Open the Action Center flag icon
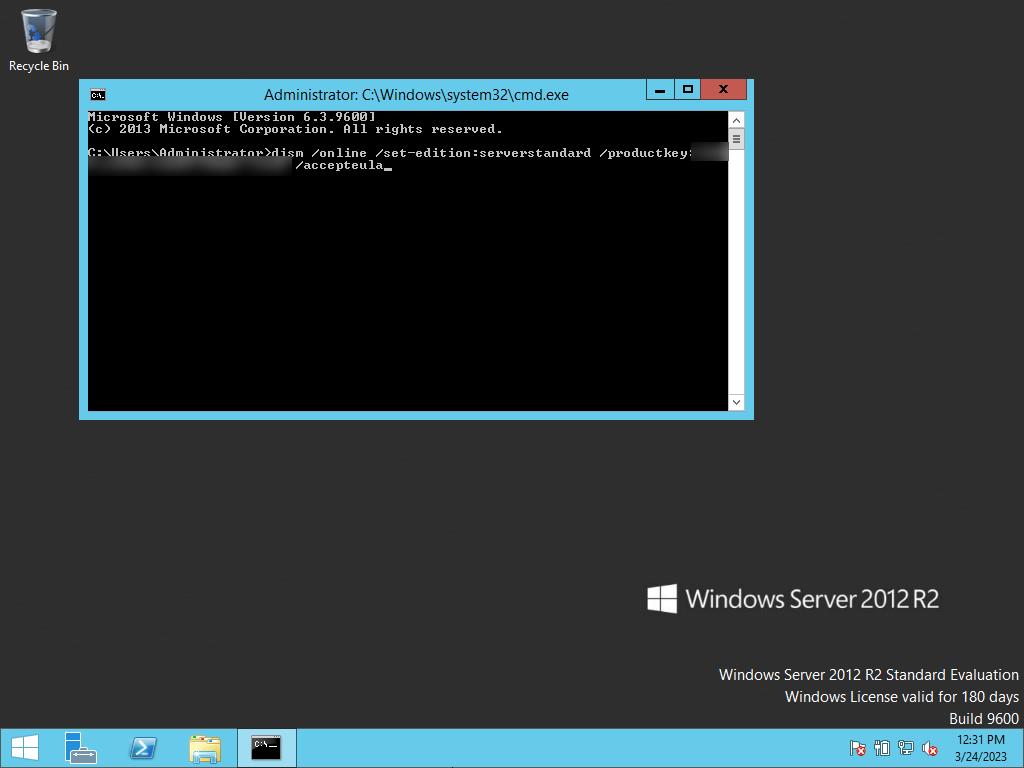Screen dimensions: 1024x768 coord(857,748)
